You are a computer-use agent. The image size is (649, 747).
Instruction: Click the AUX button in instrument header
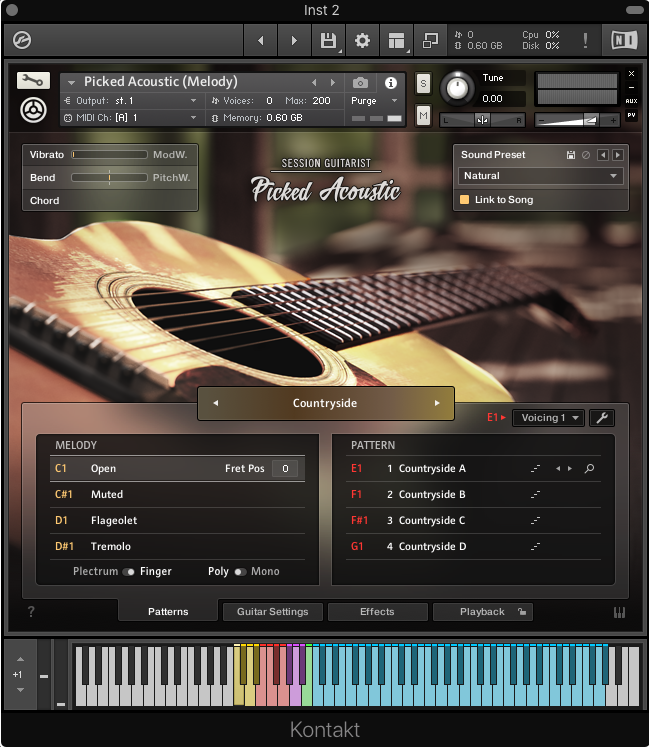tap(631, 101)
